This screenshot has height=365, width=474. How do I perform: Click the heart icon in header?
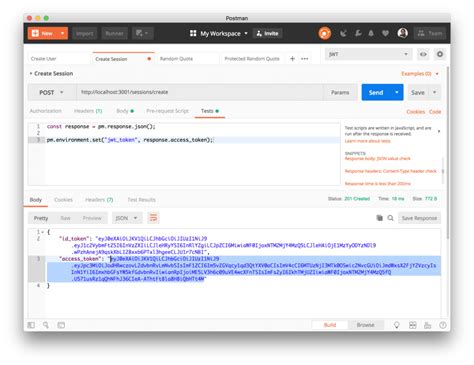point(385,33)
